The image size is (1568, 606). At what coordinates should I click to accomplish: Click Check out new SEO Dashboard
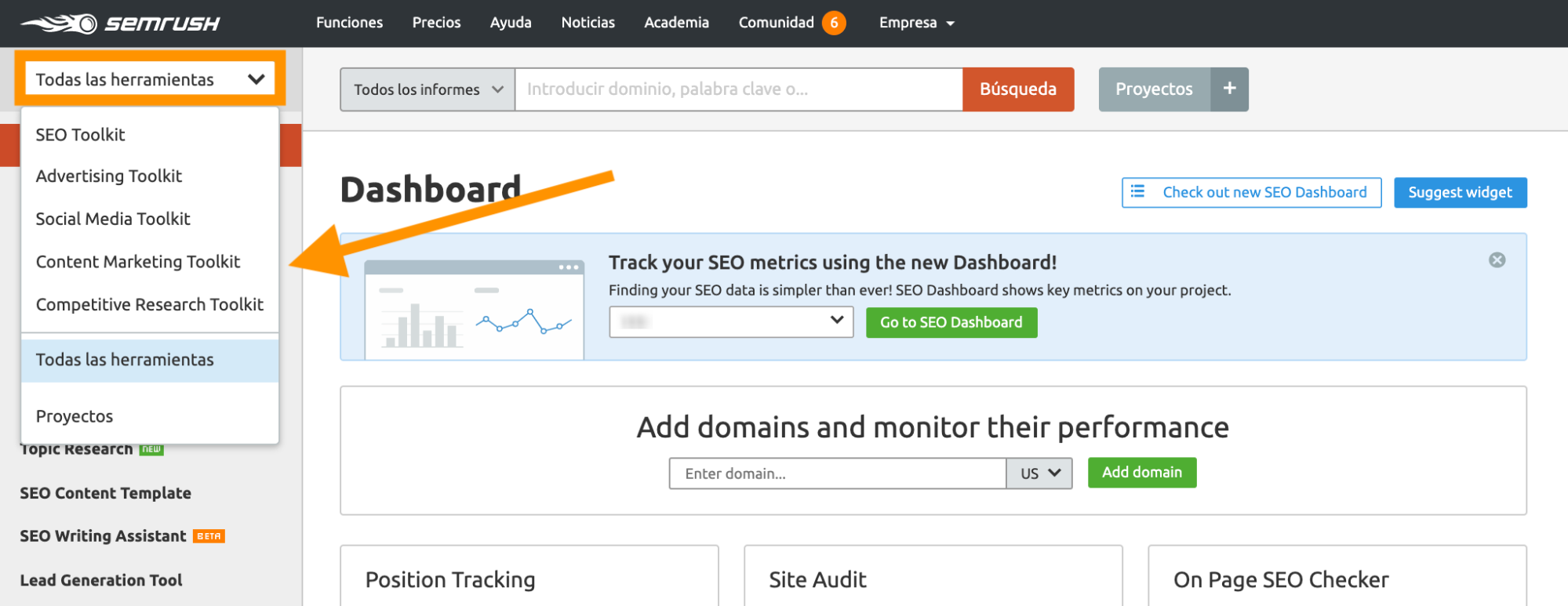[1252, 192]
